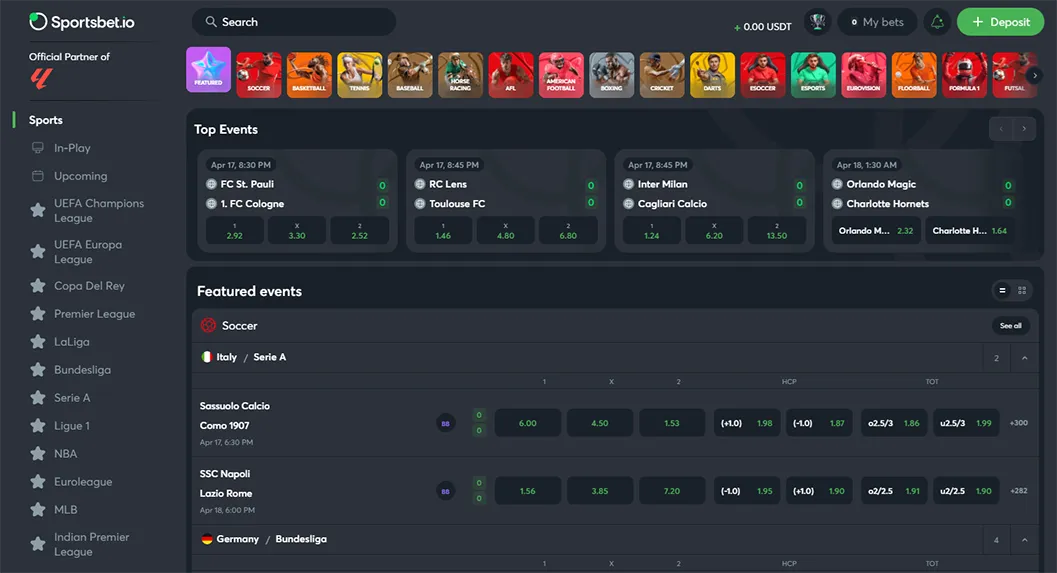Select the Esoccer category icon
Screen dimensions: 1057x573
[762, 75]
